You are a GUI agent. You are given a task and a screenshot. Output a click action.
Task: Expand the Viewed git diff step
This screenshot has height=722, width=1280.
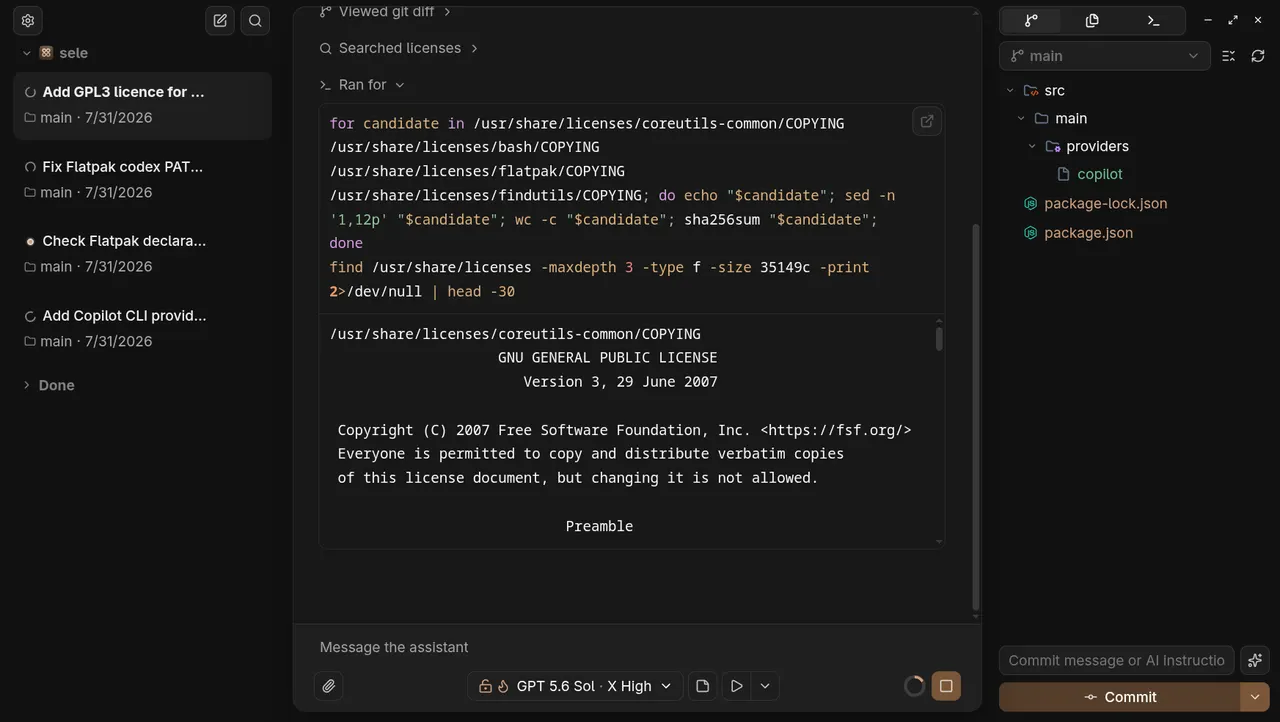pyautogui.click(x=386, y=12)
